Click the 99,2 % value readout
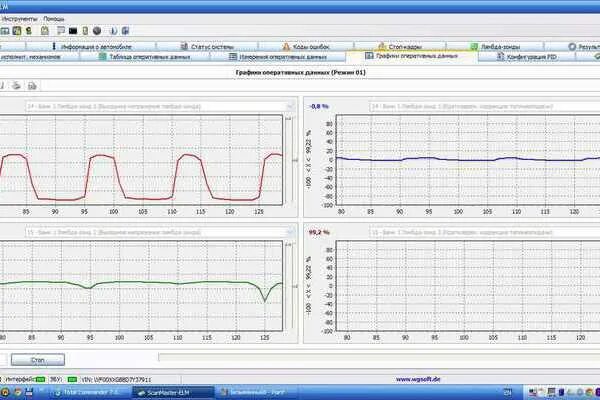The image size is (600, 400). pos(319,232)
